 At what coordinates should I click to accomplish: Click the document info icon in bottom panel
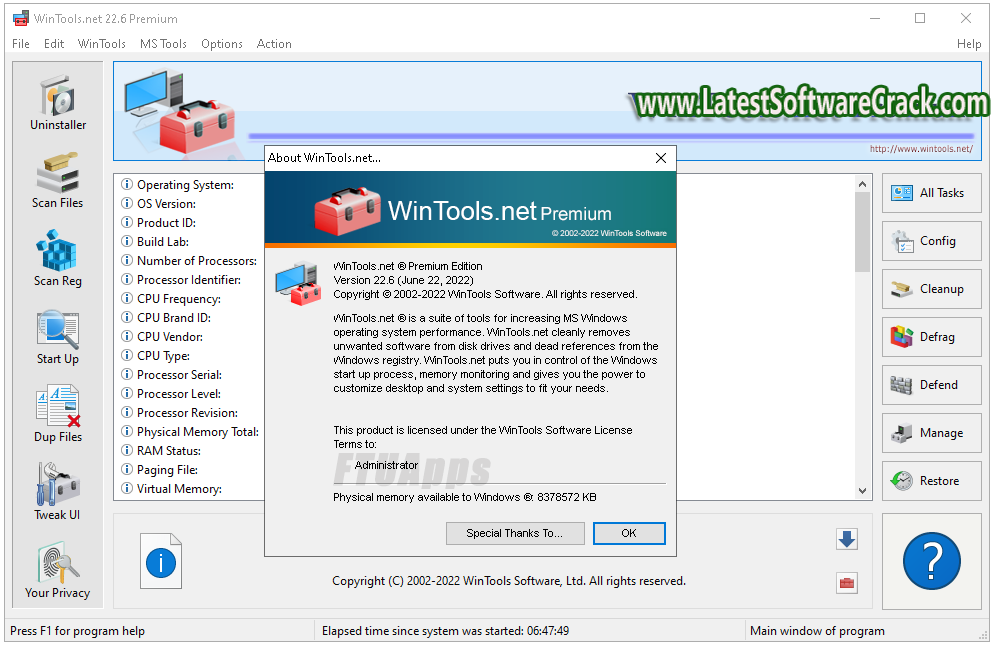pos(161,562)
